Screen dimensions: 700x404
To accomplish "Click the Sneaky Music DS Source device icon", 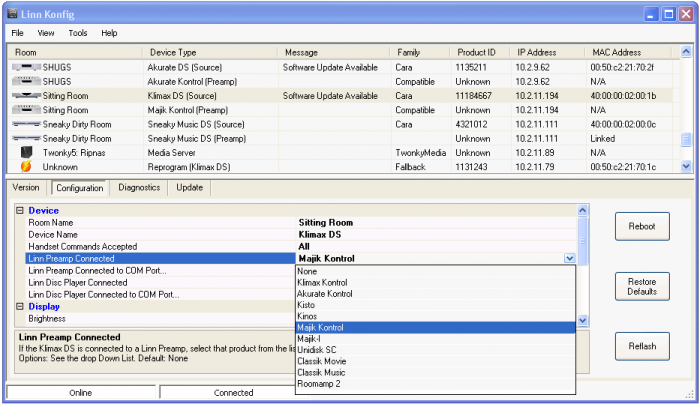I will [26, 124].
